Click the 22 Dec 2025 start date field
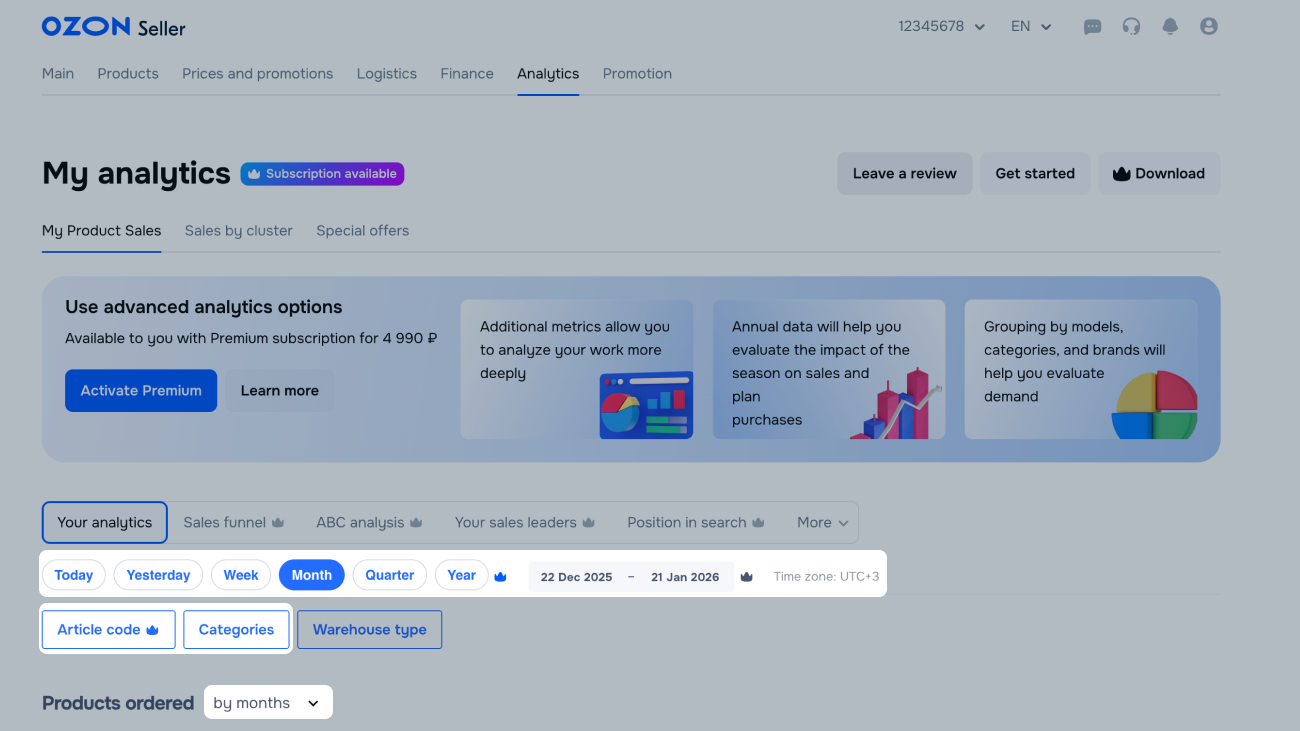 tap(576, 577)
